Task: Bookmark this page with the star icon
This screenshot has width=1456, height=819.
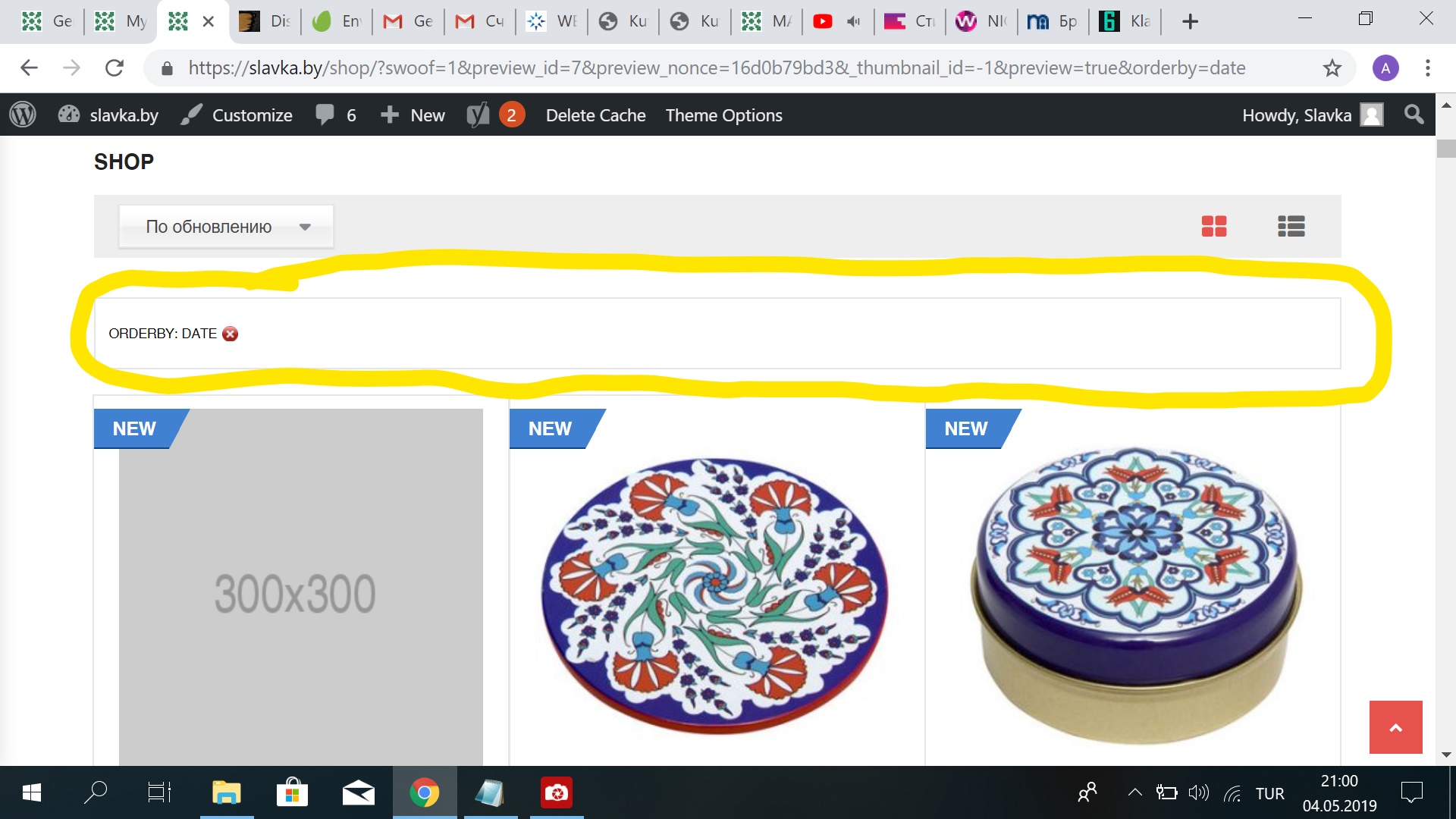Action: click(x=1332, y=68)
